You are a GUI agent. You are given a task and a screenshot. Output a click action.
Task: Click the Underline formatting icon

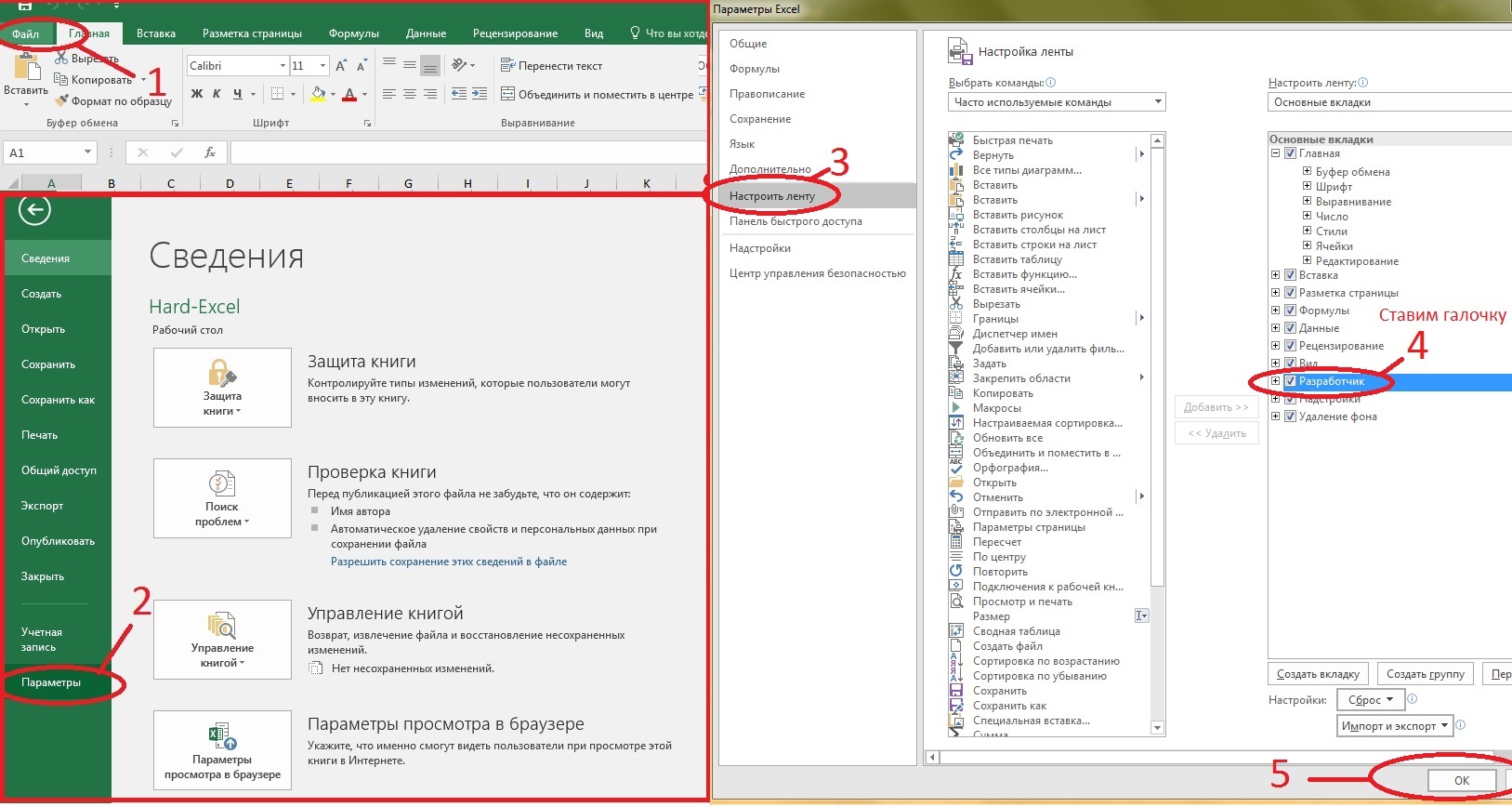[238, 94]
